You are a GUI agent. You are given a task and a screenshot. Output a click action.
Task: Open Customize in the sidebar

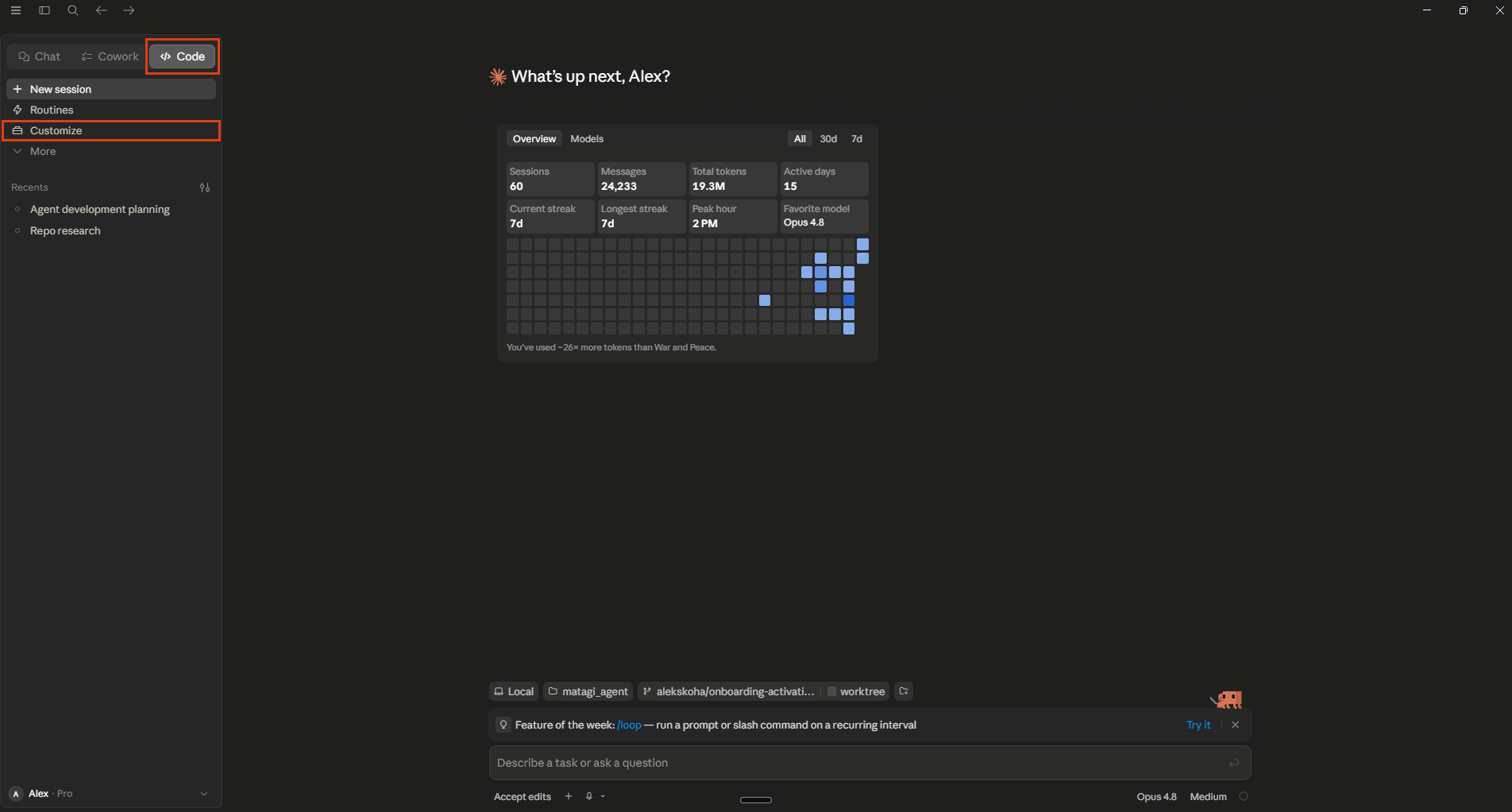pos(111,130)
